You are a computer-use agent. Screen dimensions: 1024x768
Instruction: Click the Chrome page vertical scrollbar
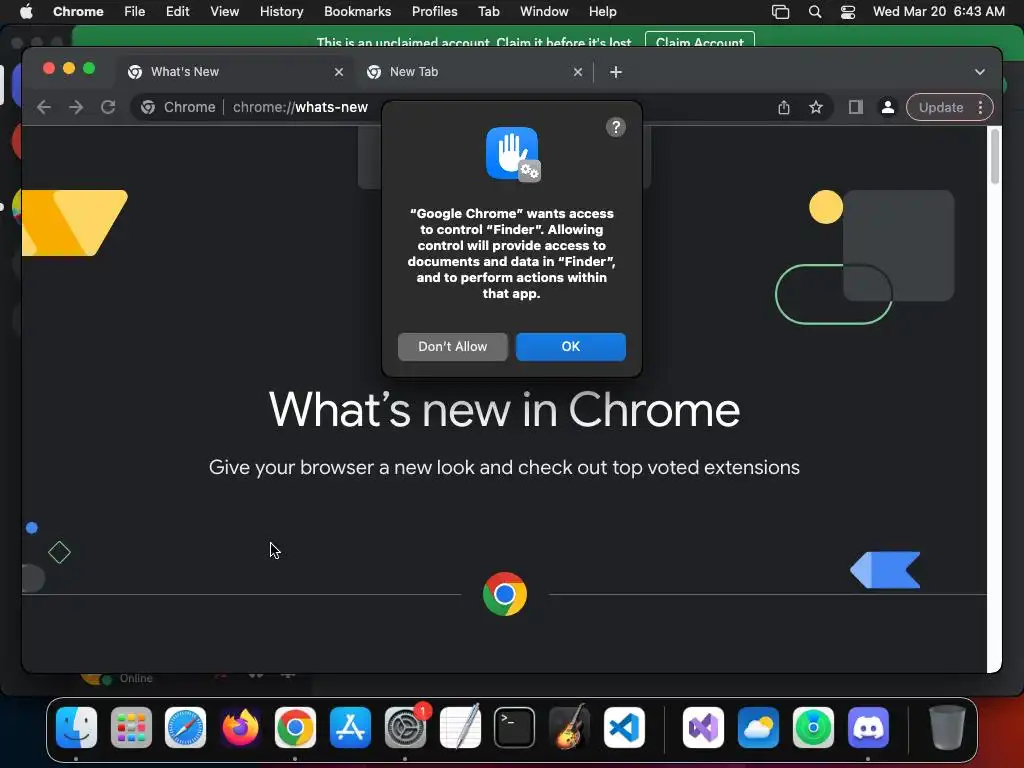(x=995, y=157)
